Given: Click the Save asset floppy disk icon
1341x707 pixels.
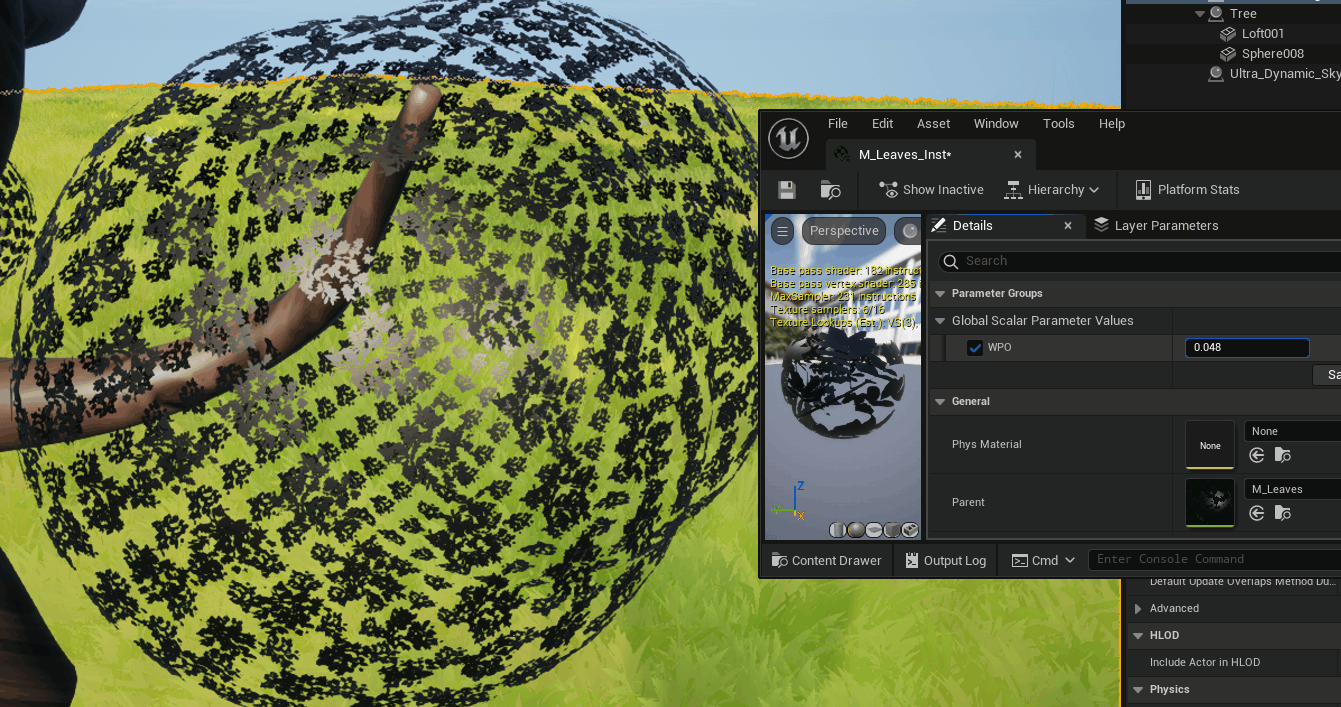Looking at the screenshot, I should 787,190.
